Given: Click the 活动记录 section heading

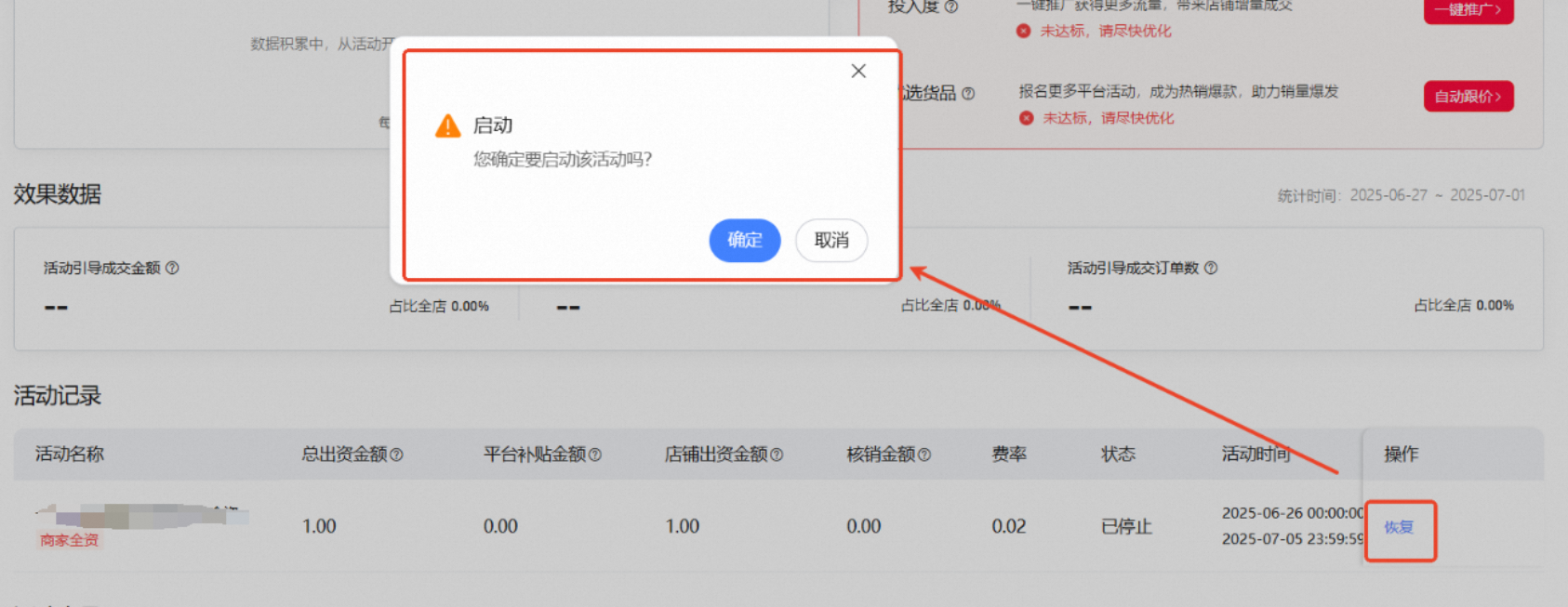Looking at the screenshot, I should (x=58, y=396).
